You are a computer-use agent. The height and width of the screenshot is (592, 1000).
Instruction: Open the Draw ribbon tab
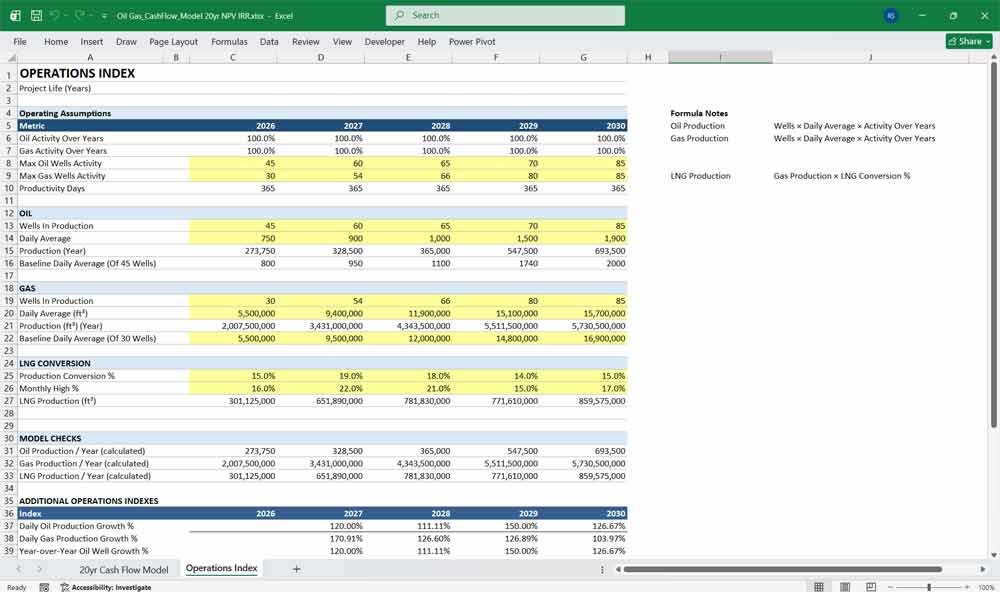tap(126, 41)
